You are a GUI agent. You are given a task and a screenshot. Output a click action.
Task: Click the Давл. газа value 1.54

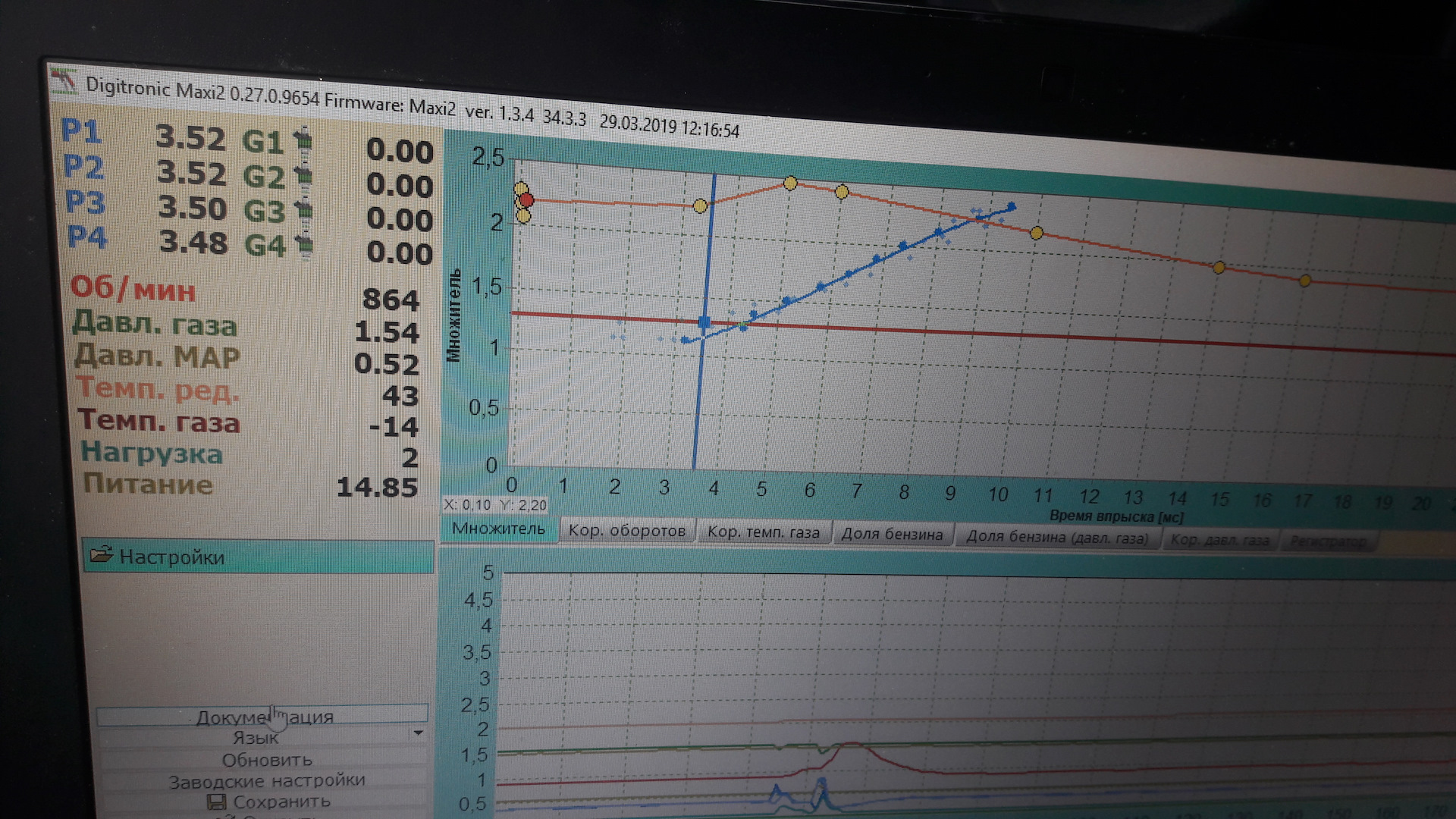(x=387, y=332)
